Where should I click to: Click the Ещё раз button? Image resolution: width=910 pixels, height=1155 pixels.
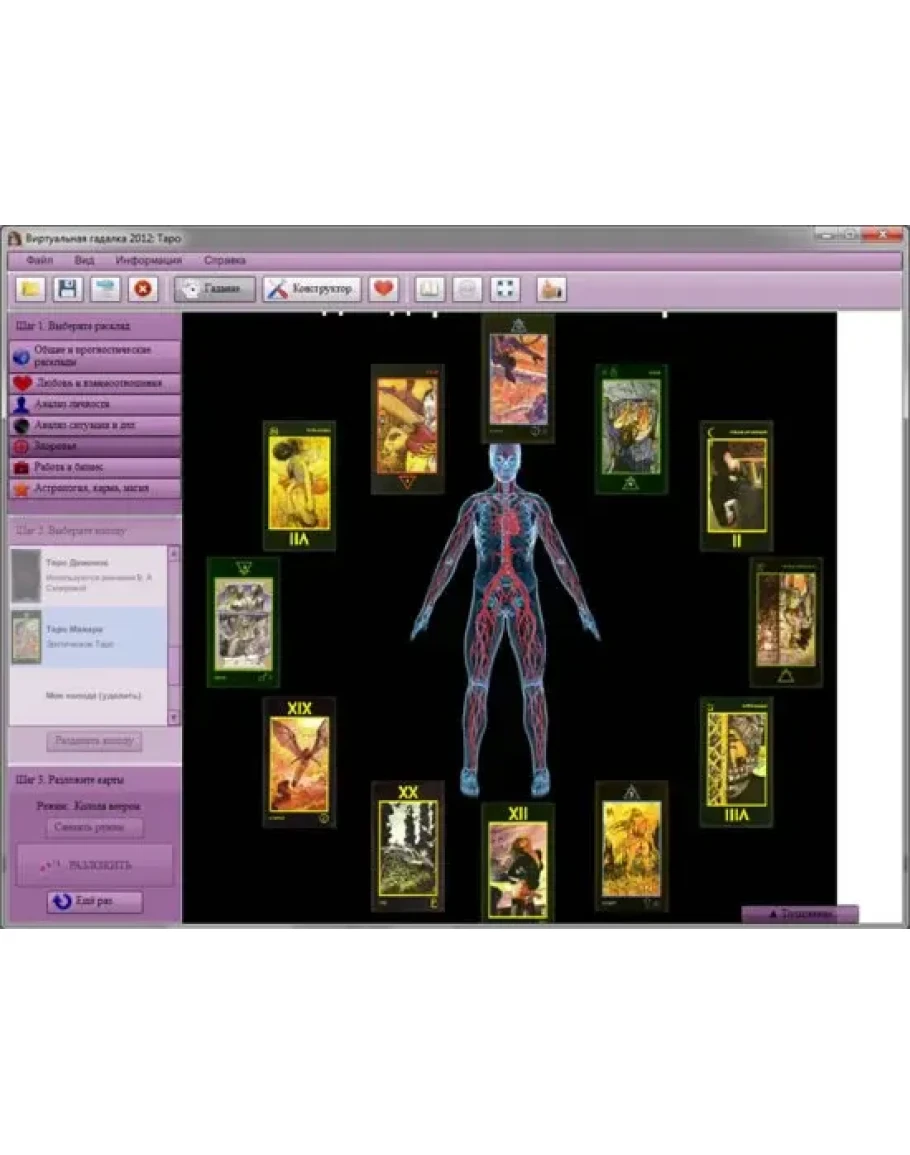[95, 902]
